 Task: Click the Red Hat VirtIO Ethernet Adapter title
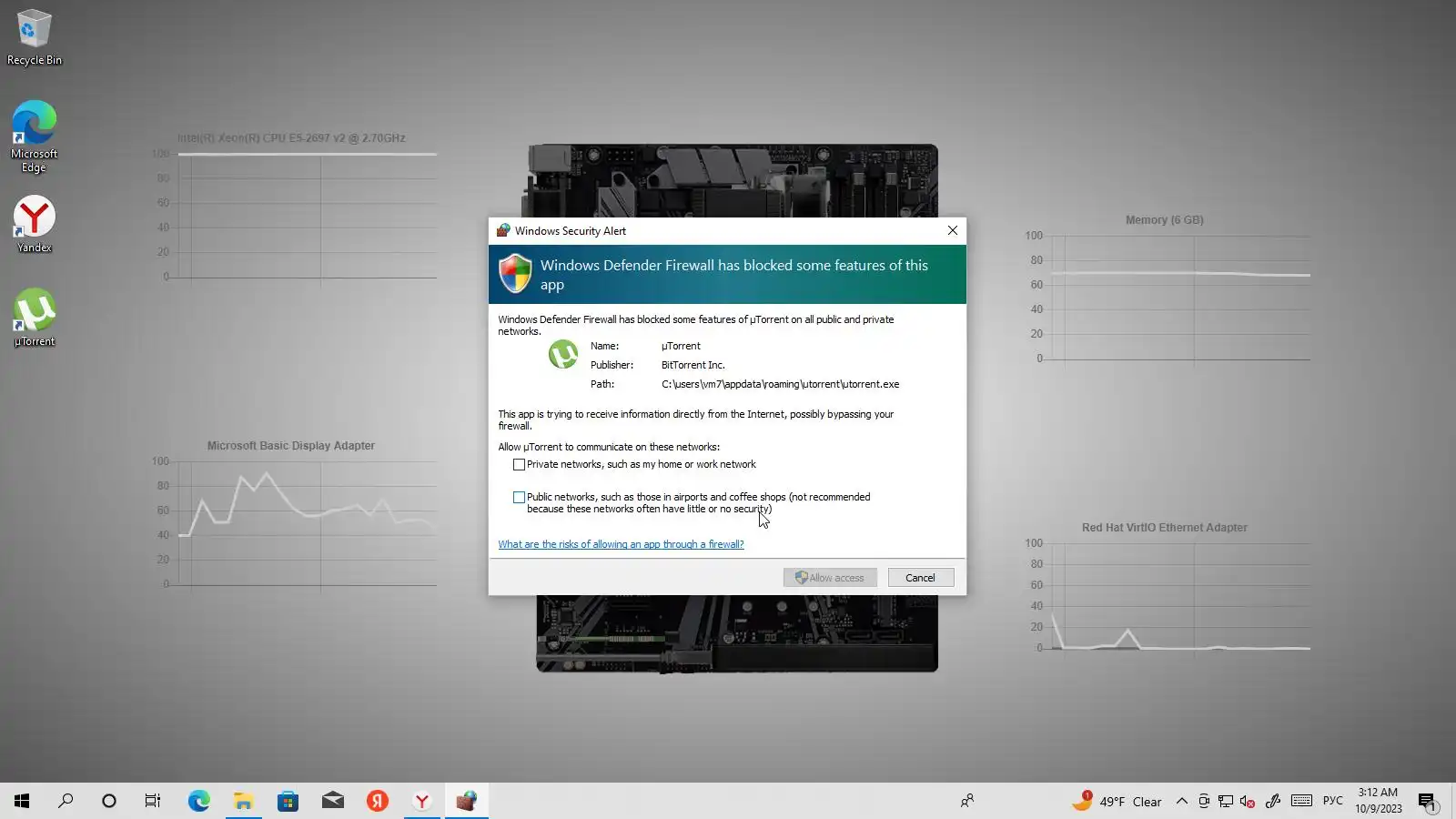click(x=1165, y=528)
